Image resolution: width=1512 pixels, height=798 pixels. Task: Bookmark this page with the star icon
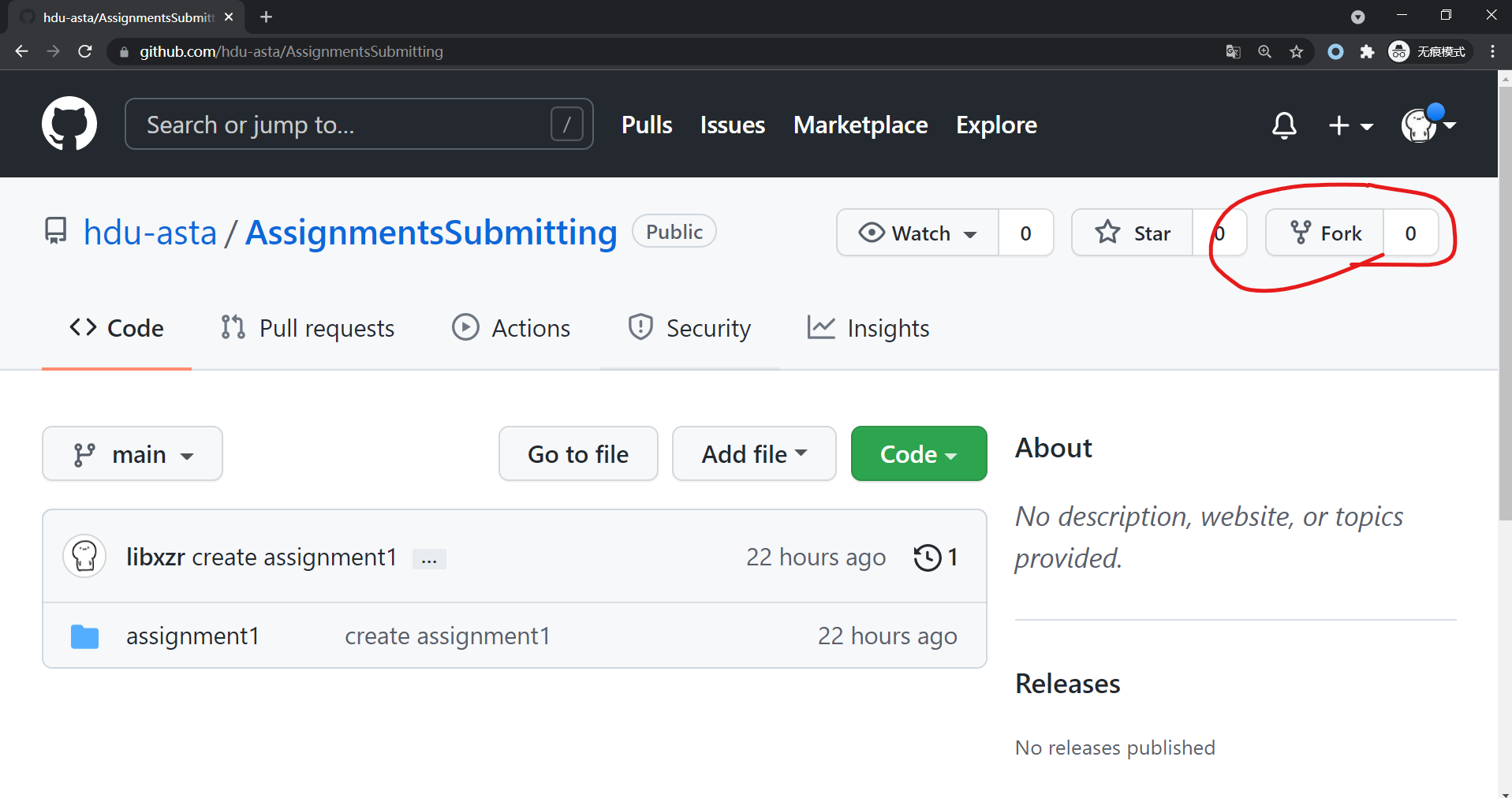1296,52
